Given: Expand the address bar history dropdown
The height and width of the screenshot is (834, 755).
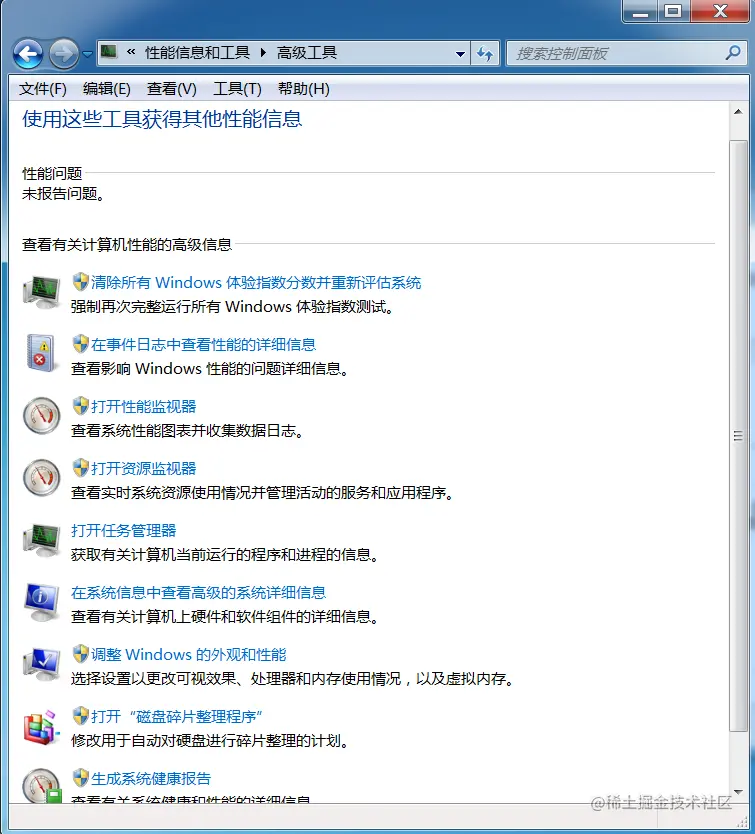Looking at the screenshot, I should pyautogui.click(x=460, y=54).
